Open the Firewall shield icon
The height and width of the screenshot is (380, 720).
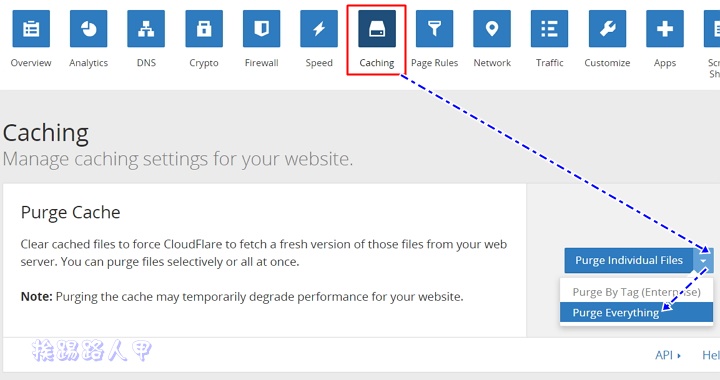(x=261, y=28)
